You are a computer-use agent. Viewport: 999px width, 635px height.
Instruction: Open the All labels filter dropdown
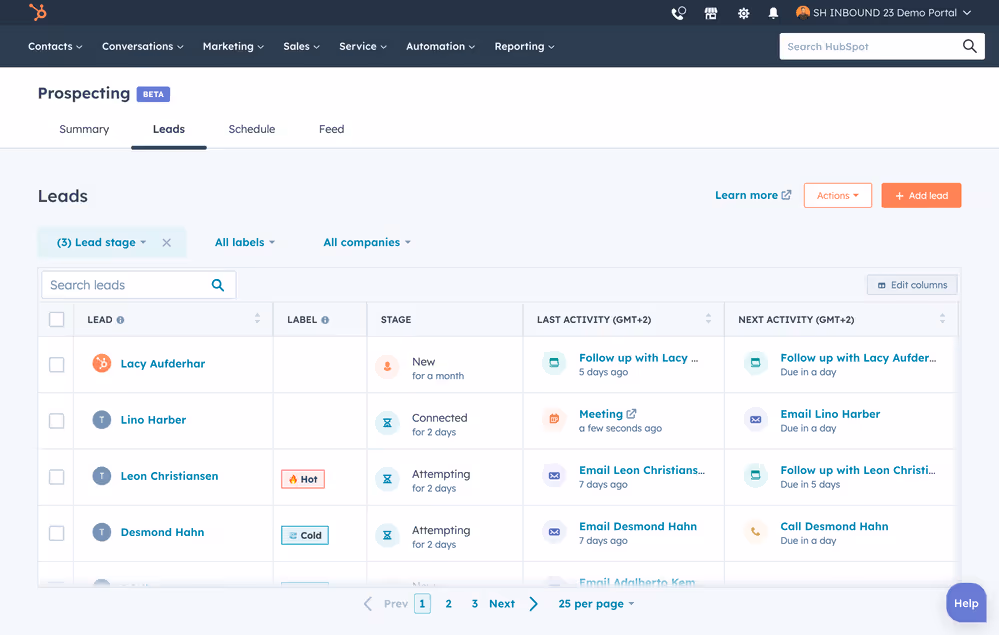click(x=245, y=241)
